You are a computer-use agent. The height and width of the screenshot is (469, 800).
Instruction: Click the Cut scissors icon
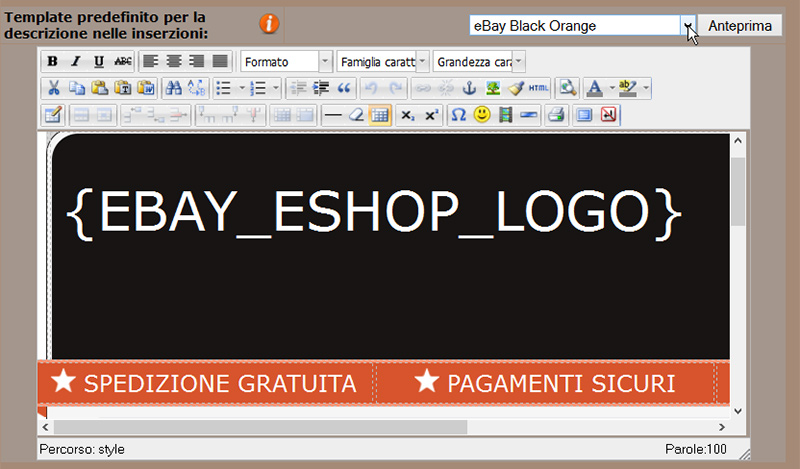pyautogui.click(x=53, y=88)
